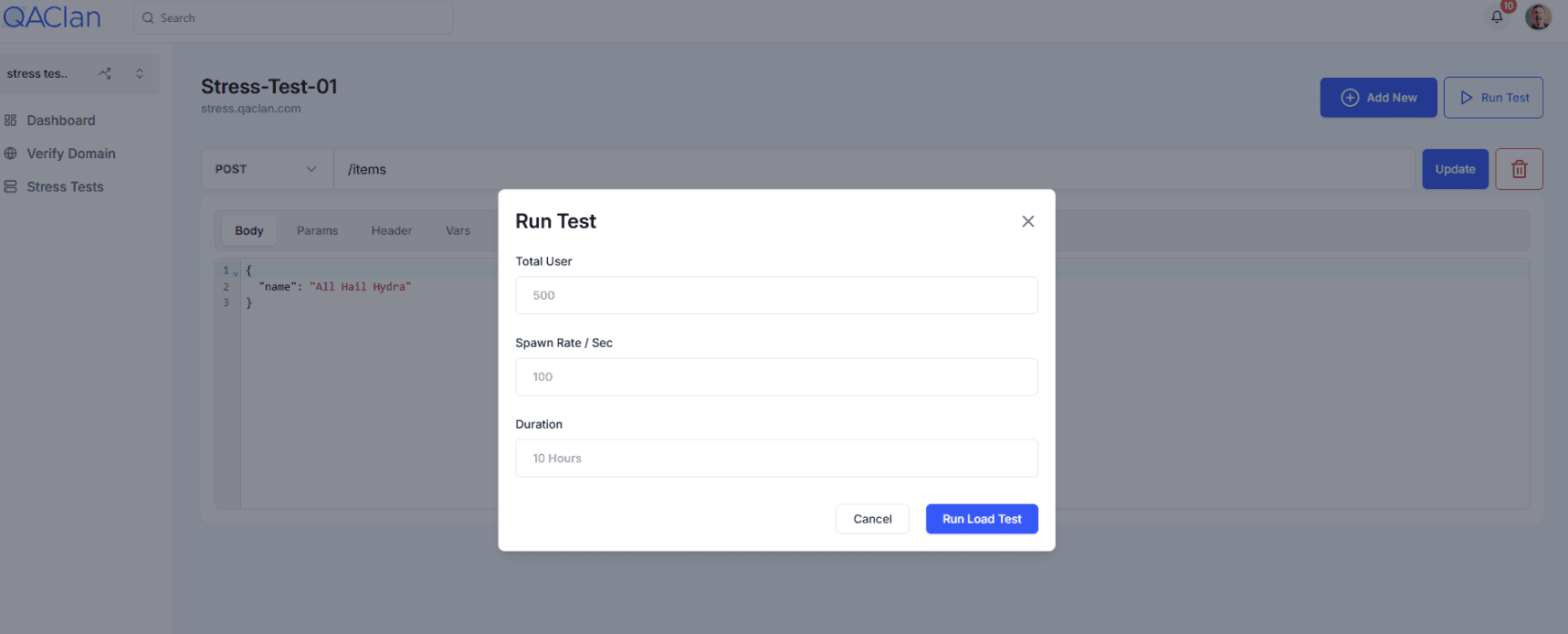Image resolution: width=1568 pixels, height=634 pixels.
Task: Switch to the Params tab
Action: pyautogui.click(x=317, y=230)
